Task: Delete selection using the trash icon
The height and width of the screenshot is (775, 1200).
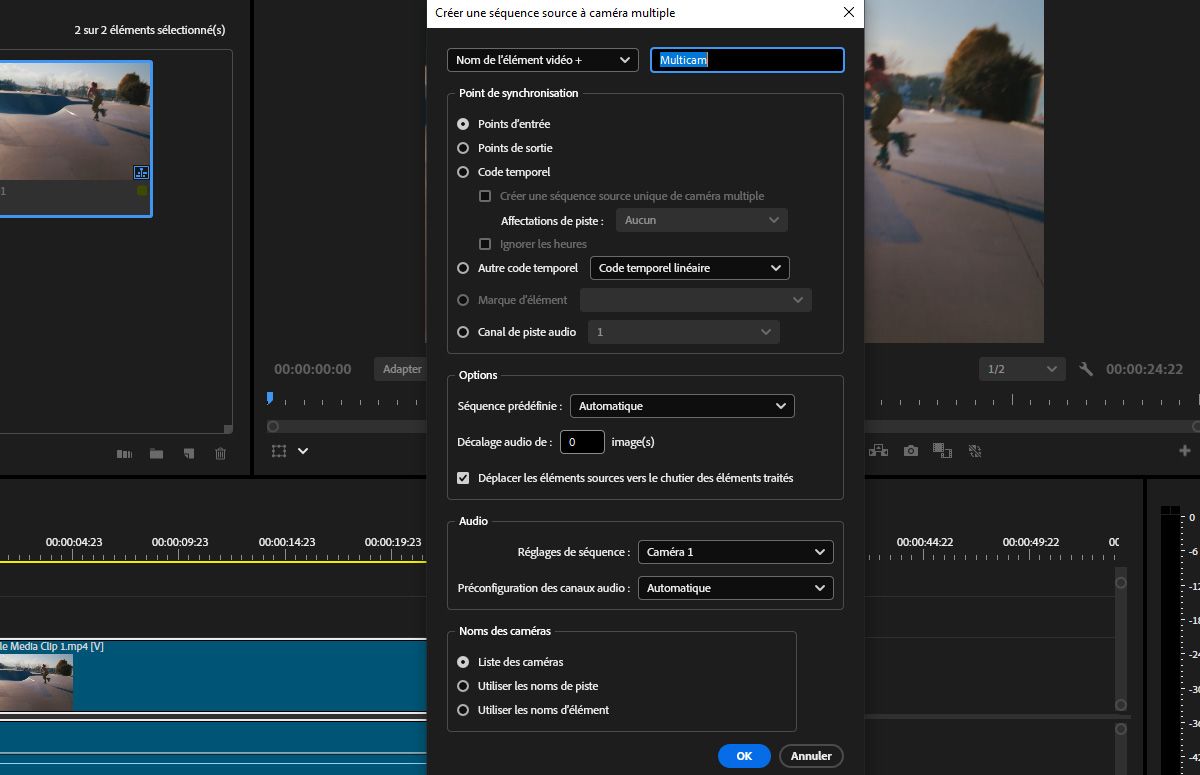Action: click(x=220, y=454)
